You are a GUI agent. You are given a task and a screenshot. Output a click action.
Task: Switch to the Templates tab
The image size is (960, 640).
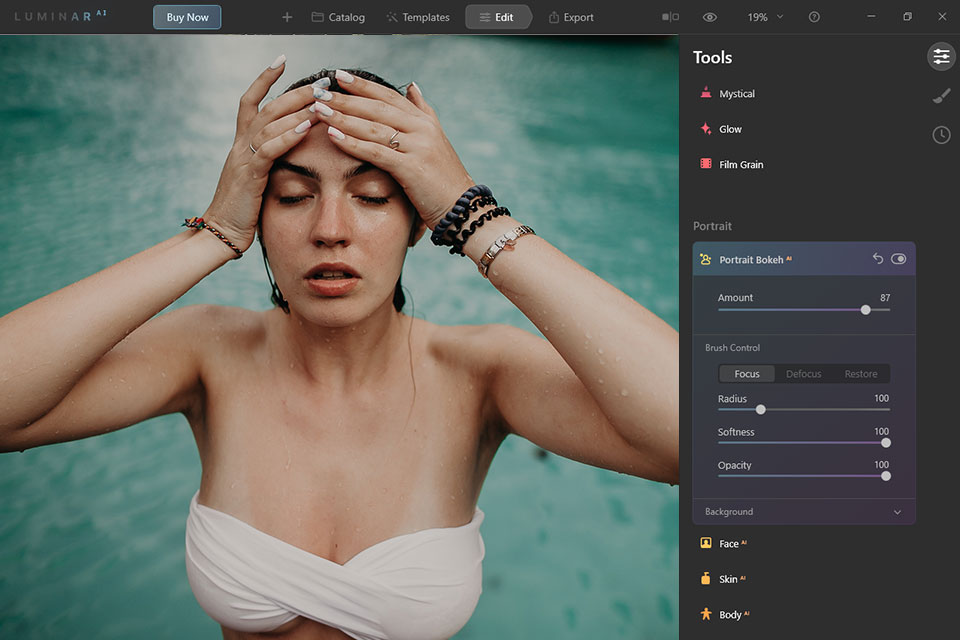point(418,17)
